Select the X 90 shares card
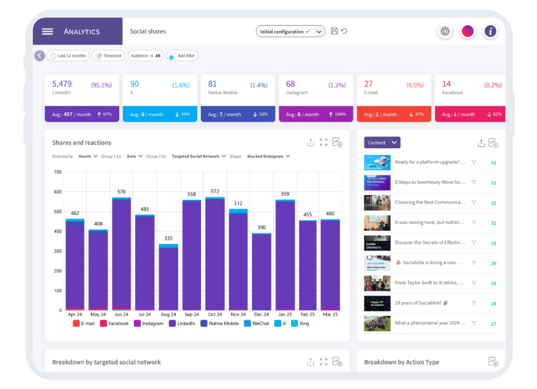This screenshot has width=537, height=389. tap(160, 98)
